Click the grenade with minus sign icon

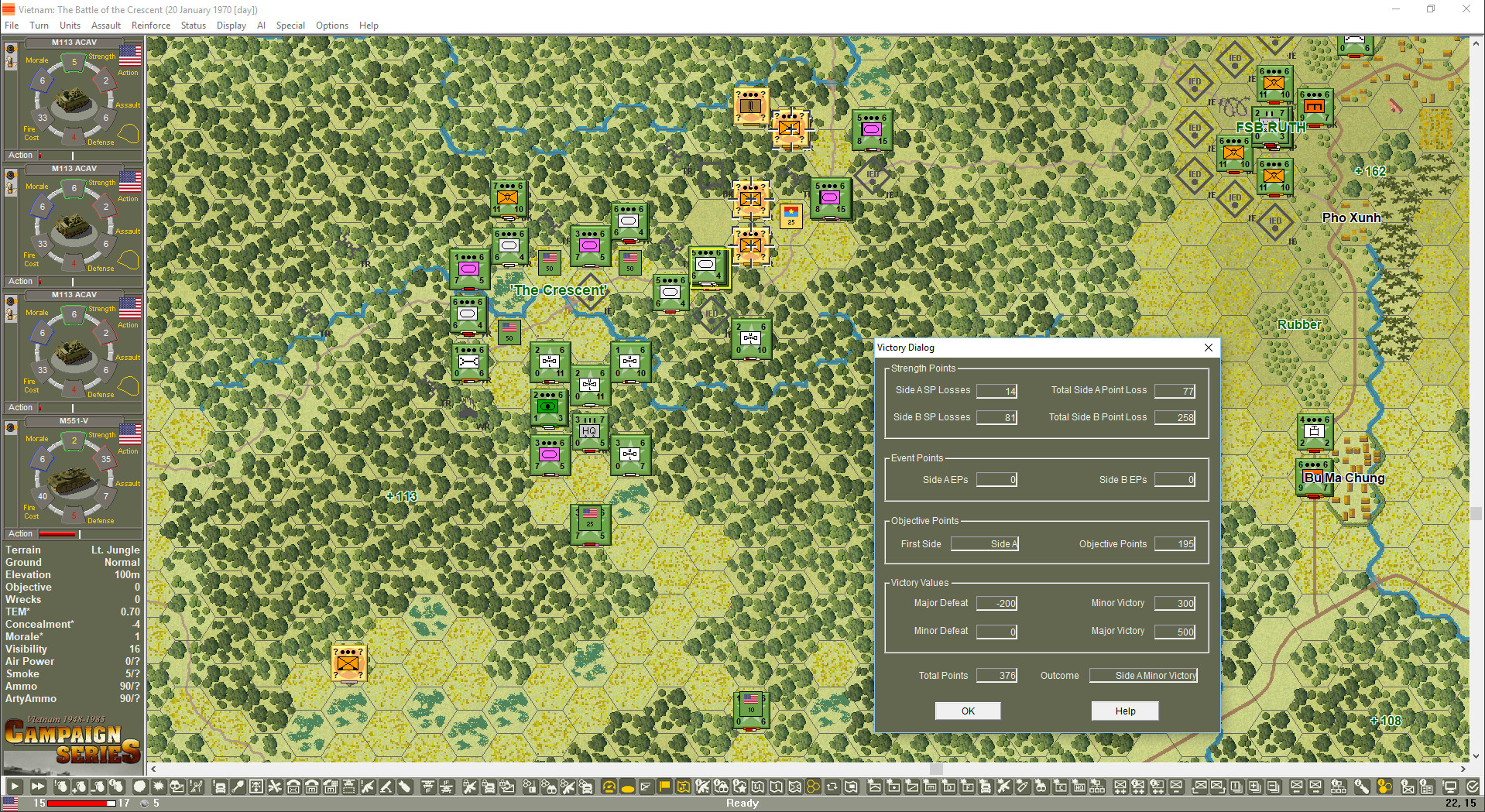(x=98, y=786)
